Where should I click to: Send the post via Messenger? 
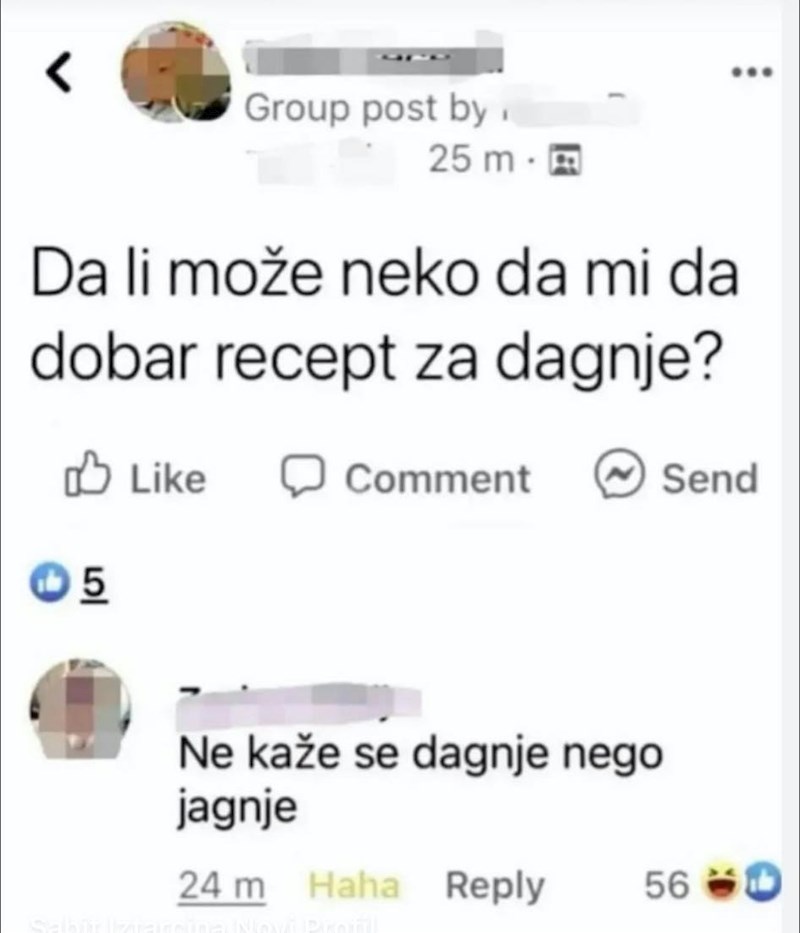[x=677, y=475]
